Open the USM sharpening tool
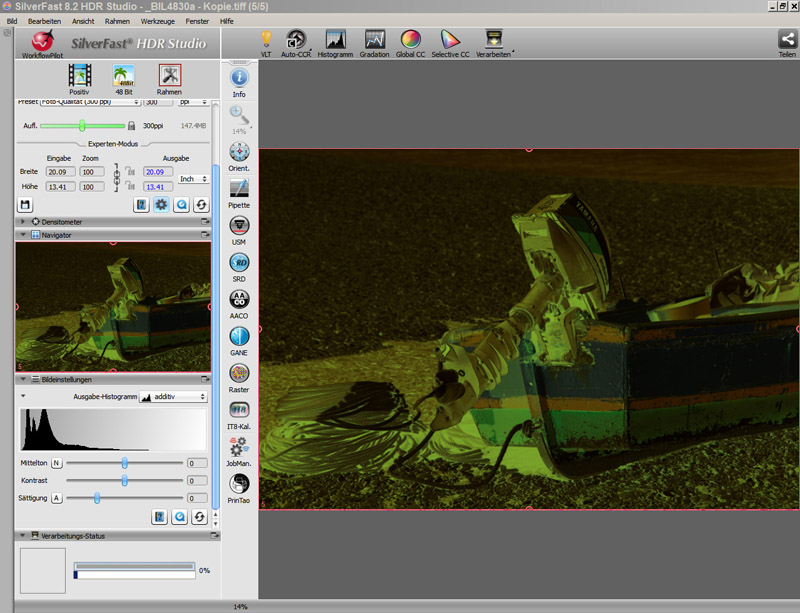The width and height of the screenshot is (800, 613). [239, 224]
